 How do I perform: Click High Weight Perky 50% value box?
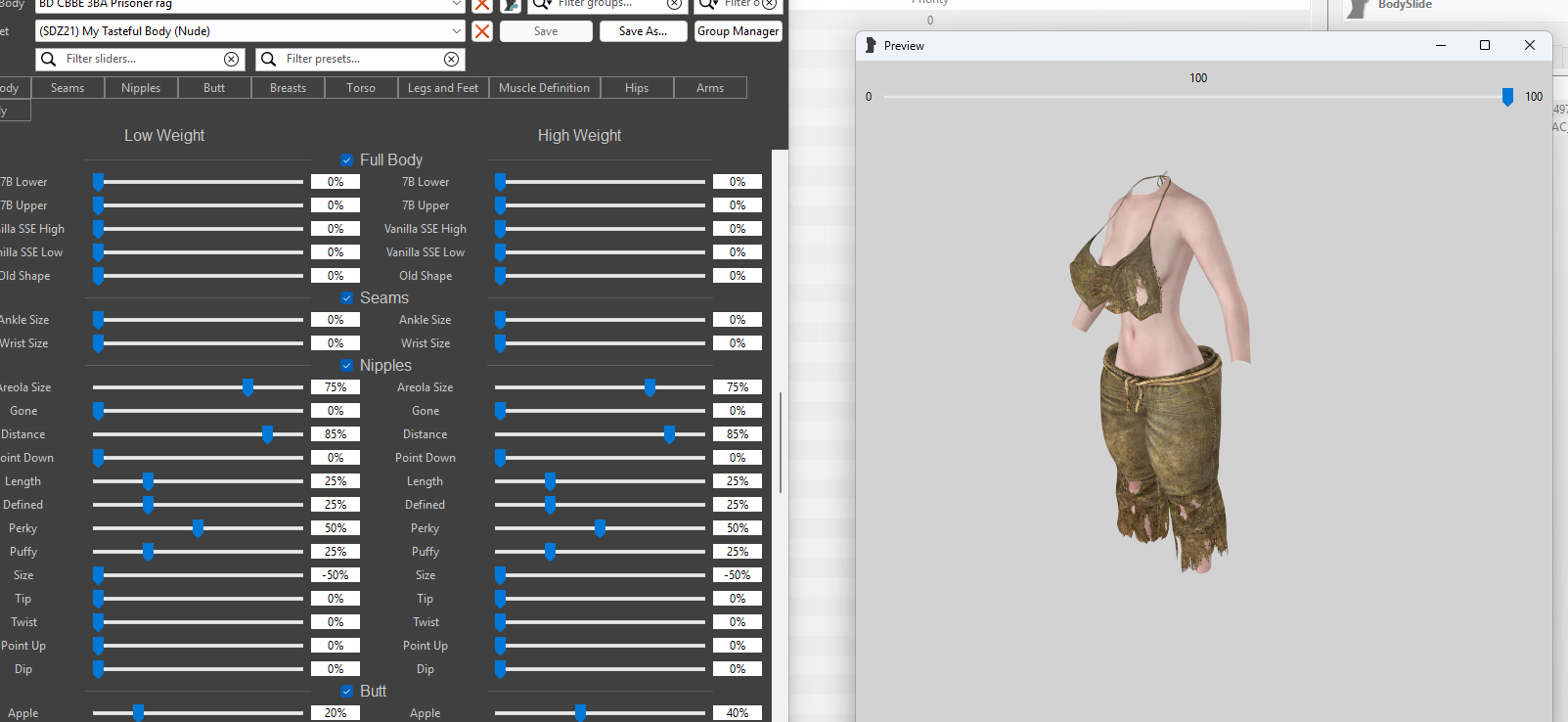[x=738, y=528]
